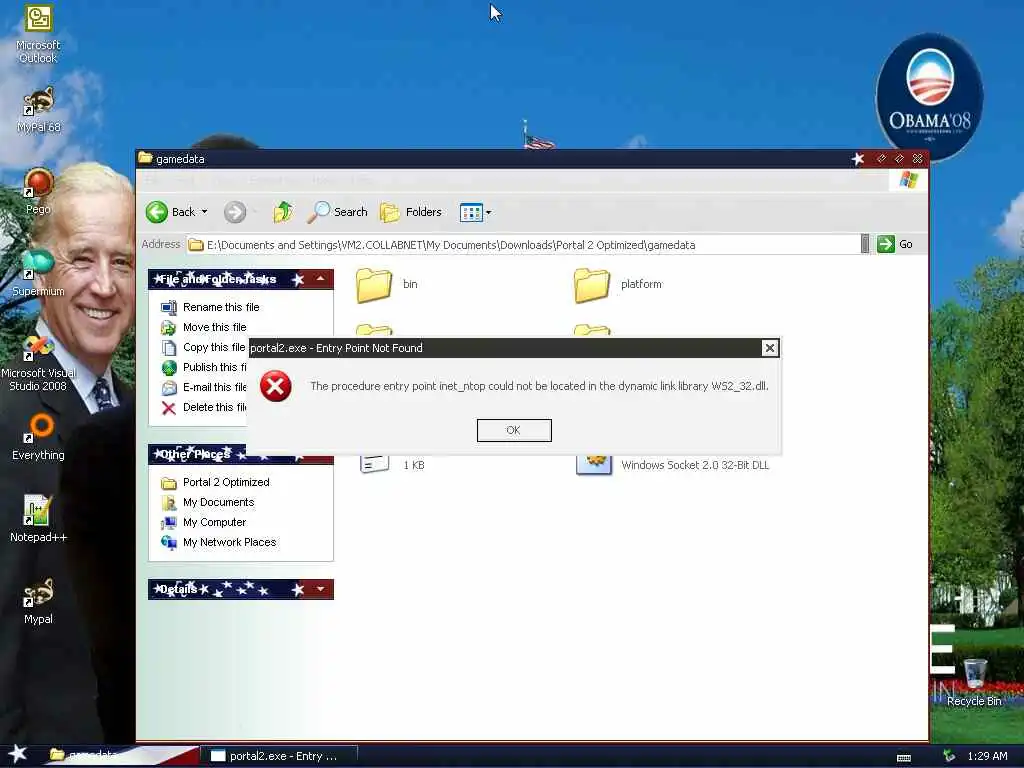
Task: Click the Forward arrow button
Action: [235, 212]
